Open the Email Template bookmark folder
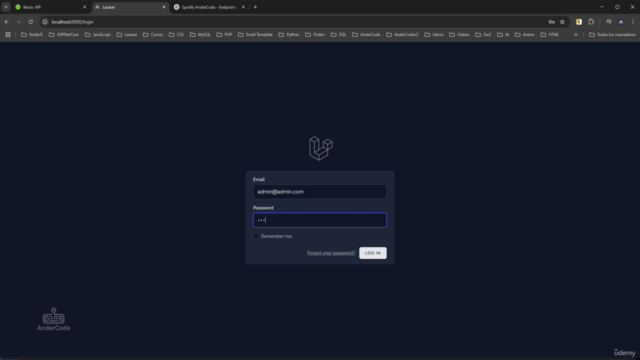The height and width of the screenshot is (360, 640). pos(255,35)
